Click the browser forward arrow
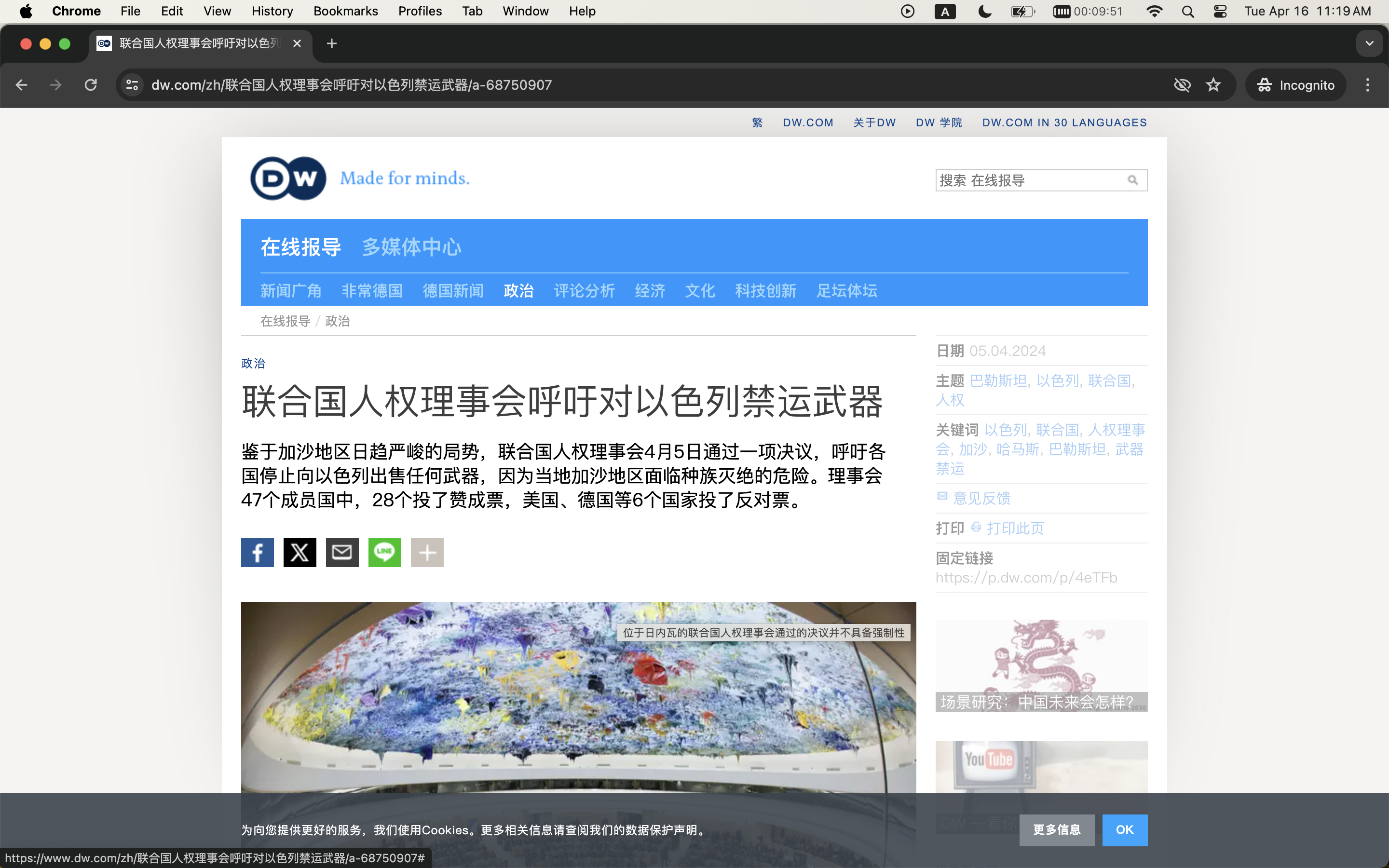1389x868 pixels. pos(55,85)
